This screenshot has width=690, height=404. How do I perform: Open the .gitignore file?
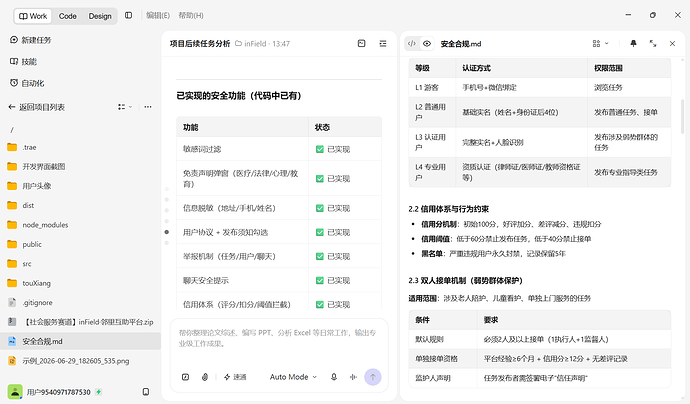pos(80,303)
